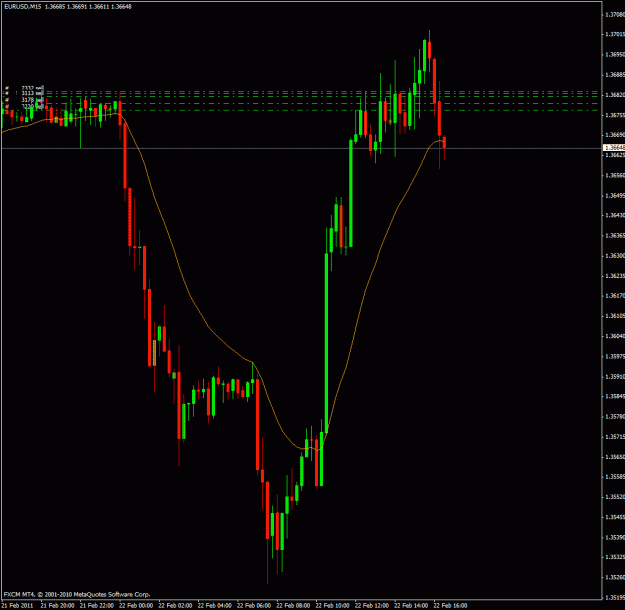Click the 1.36690 price axis label
625x610 pixels.
coord(615,135)
